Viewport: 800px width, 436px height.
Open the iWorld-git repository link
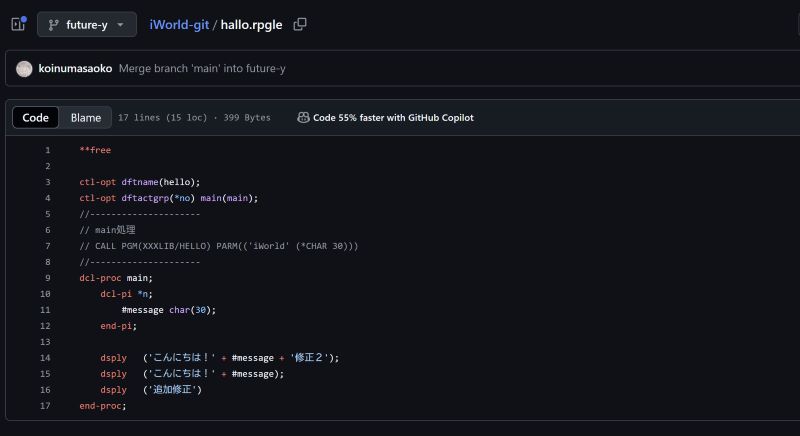click(x=179, y=24)
